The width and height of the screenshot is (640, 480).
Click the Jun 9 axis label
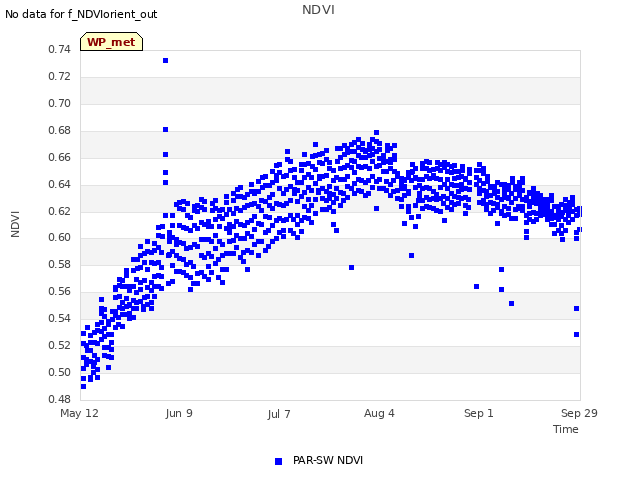pos(179,413)
